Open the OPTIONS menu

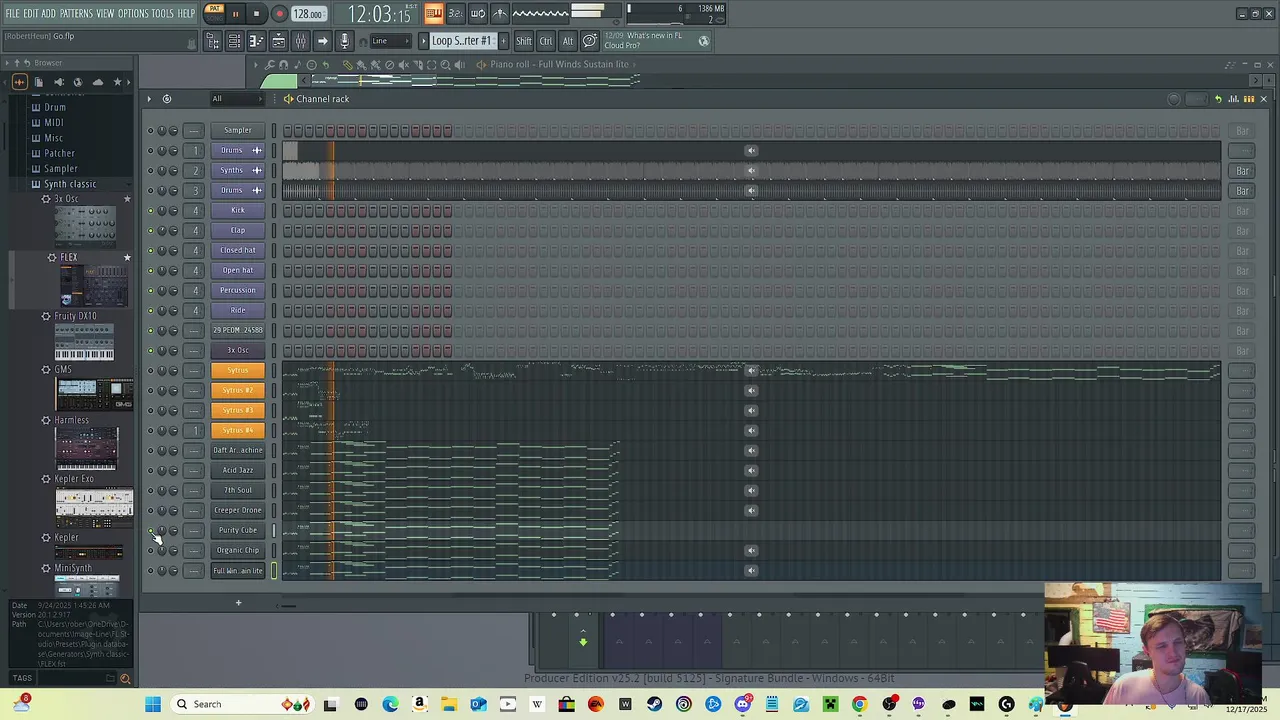133,14
